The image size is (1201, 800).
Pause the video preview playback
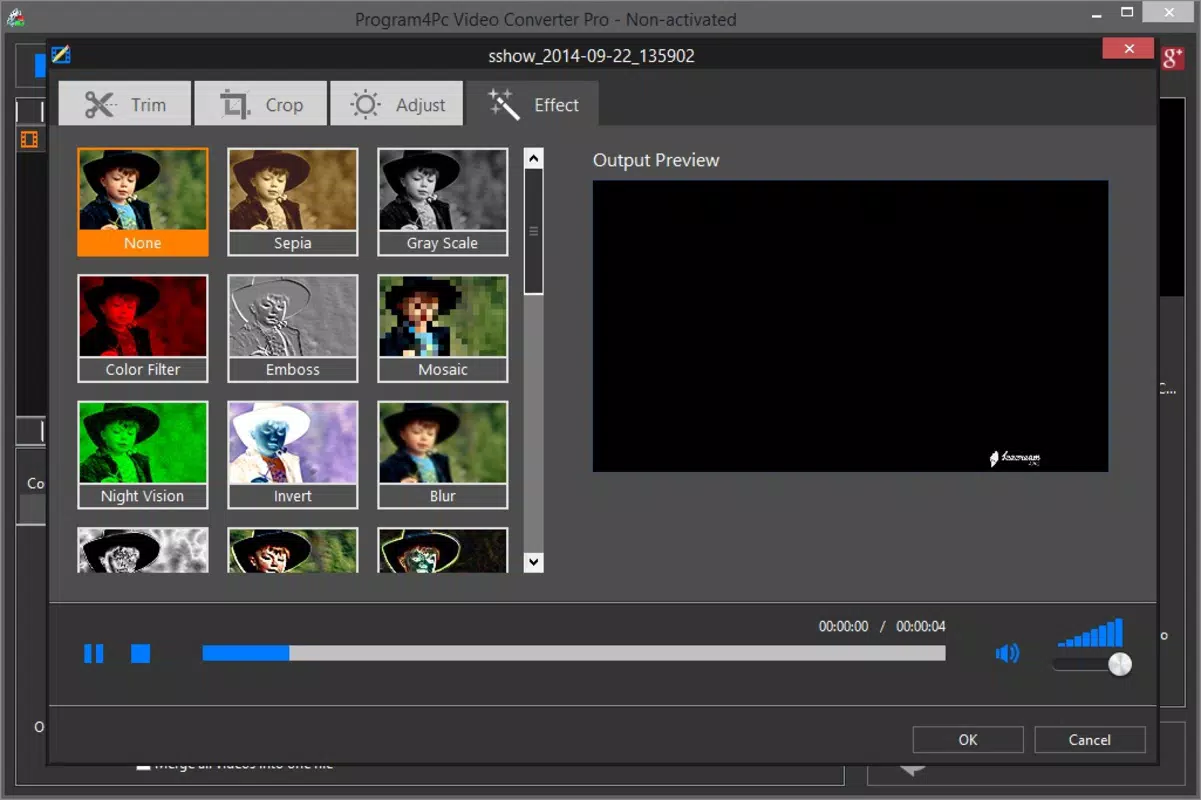click(93, 653)
